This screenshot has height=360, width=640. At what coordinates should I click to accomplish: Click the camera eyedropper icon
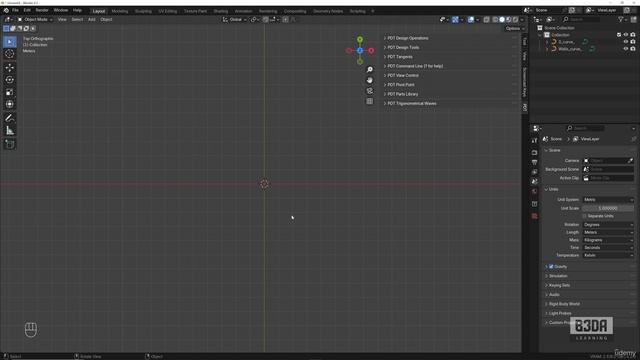tap(630, 161)
